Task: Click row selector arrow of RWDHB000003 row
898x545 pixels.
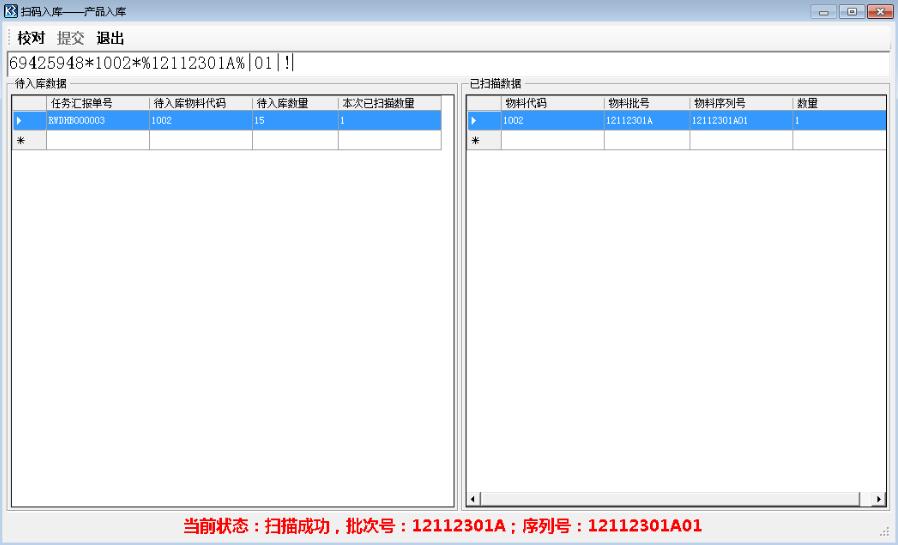Action: (x=29, y=120)
